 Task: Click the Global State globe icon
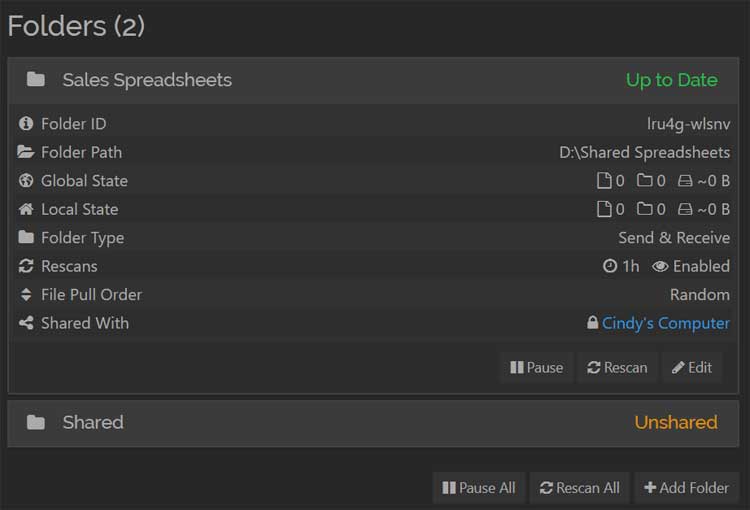[26, 180]
